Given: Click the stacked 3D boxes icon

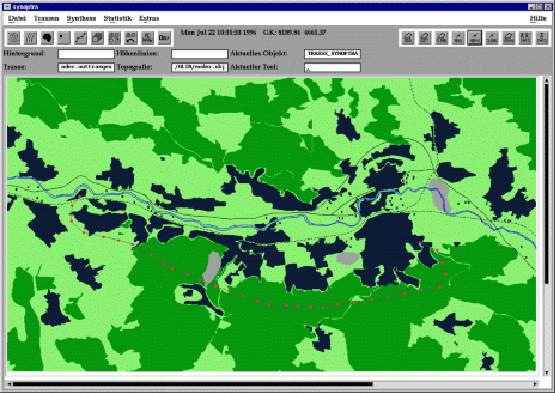Looking at the screenshot, I should [97, 38].
